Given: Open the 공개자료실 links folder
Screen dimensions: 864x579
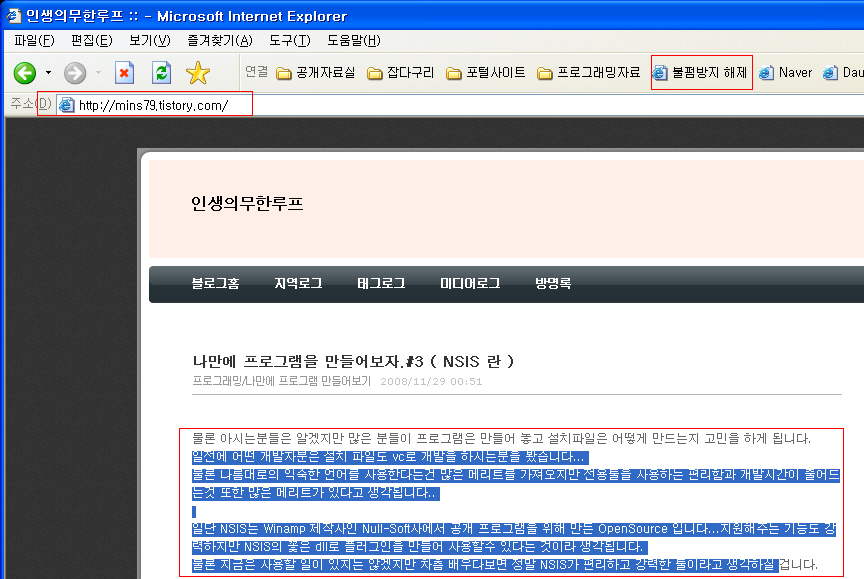Looking at the screenshot, I should coord(316,73).
